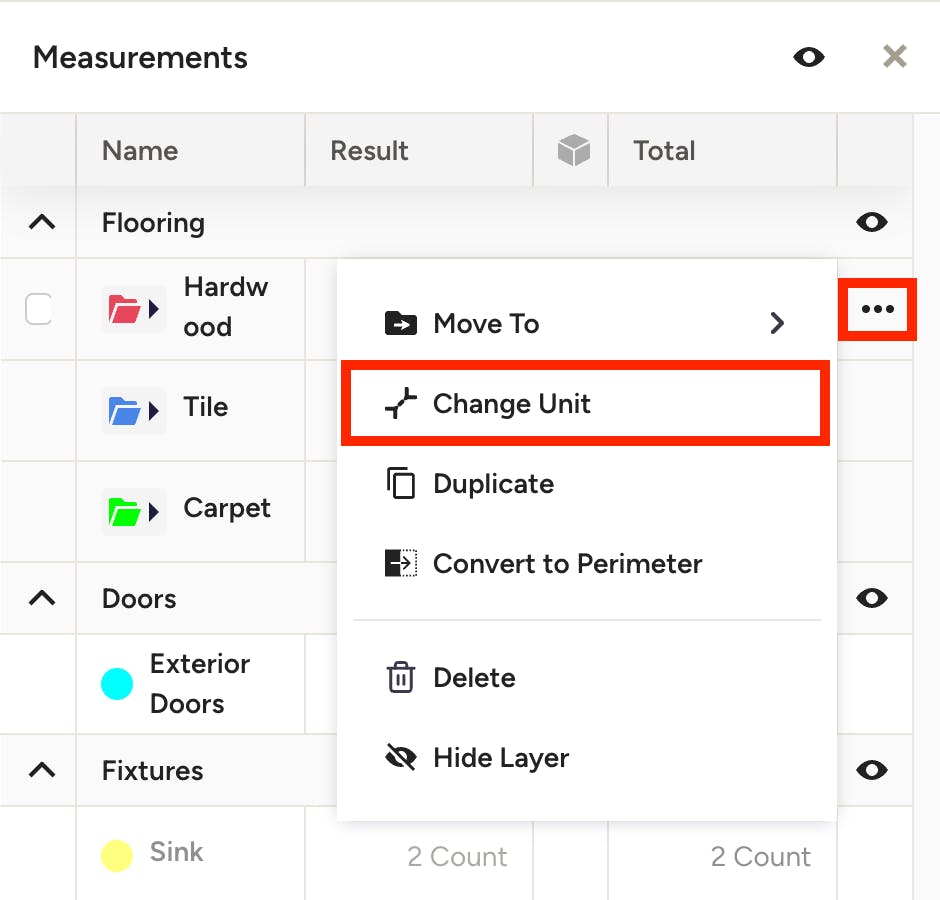Click the cyan Exterior Doors color dot
Screen dimensions: 940x900
117,684
